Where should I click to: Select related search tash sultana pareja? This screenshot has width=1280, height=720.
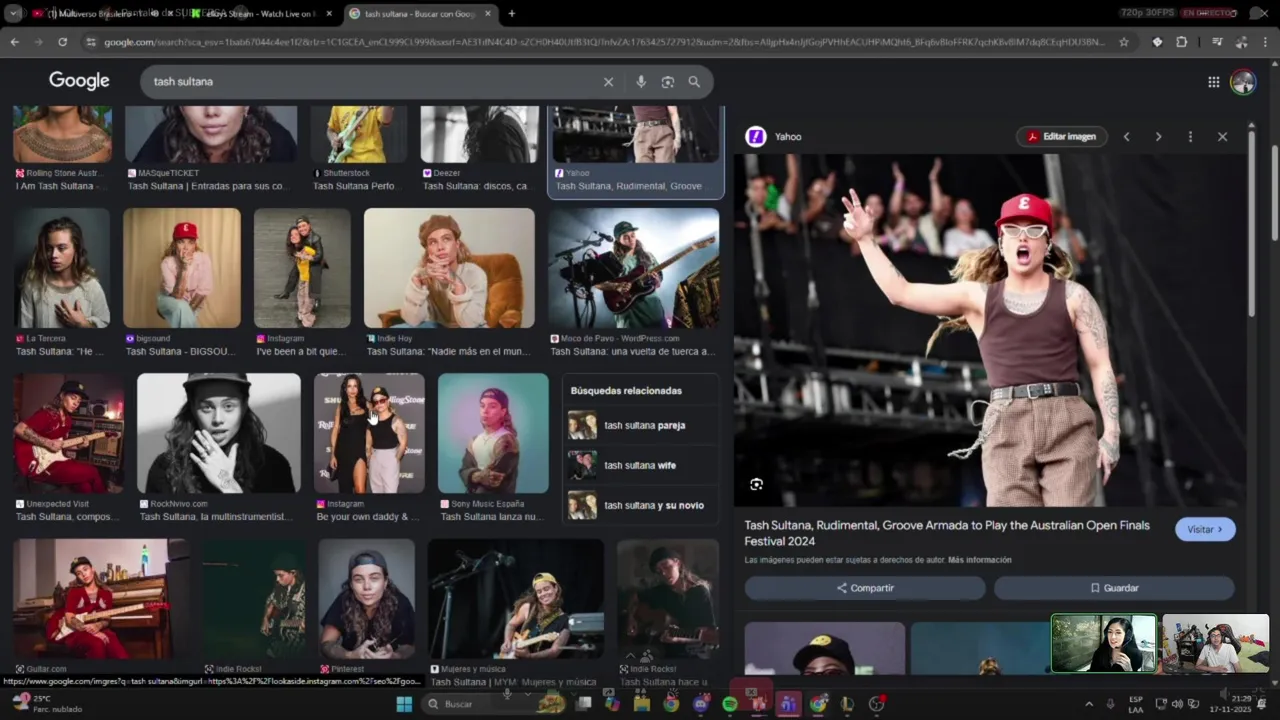tap(641, 425)
